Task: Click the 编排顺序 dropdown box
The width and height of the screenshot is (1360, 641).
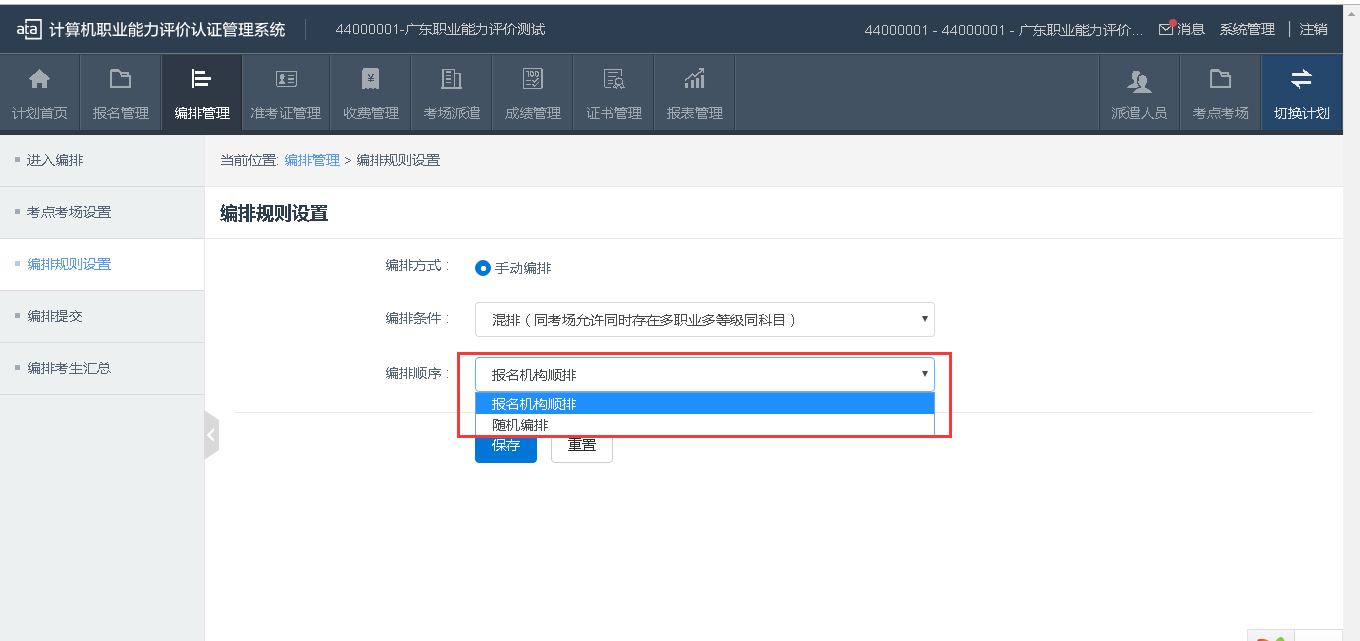Action: click(x=705, y=375)
